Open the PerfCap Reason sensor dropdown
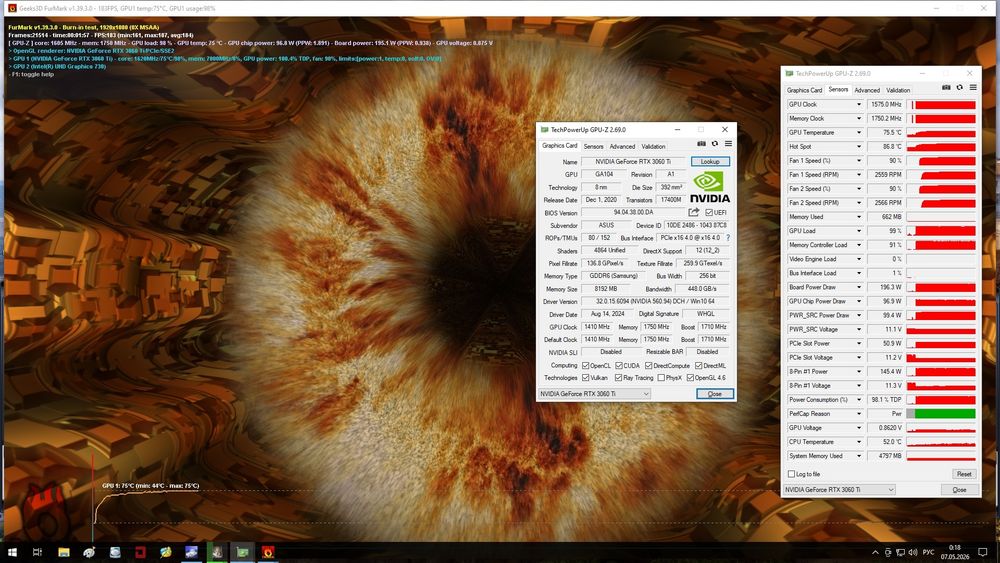Screen dimensions: 1000x563 coord(858,414)
